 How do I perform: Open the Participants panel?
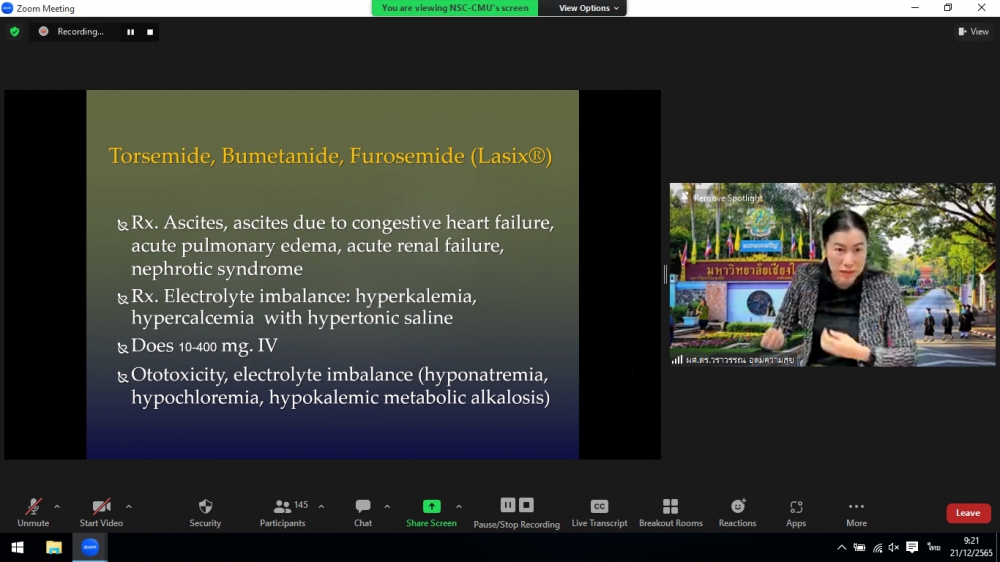pyautogui.click(x=283, y=507)
